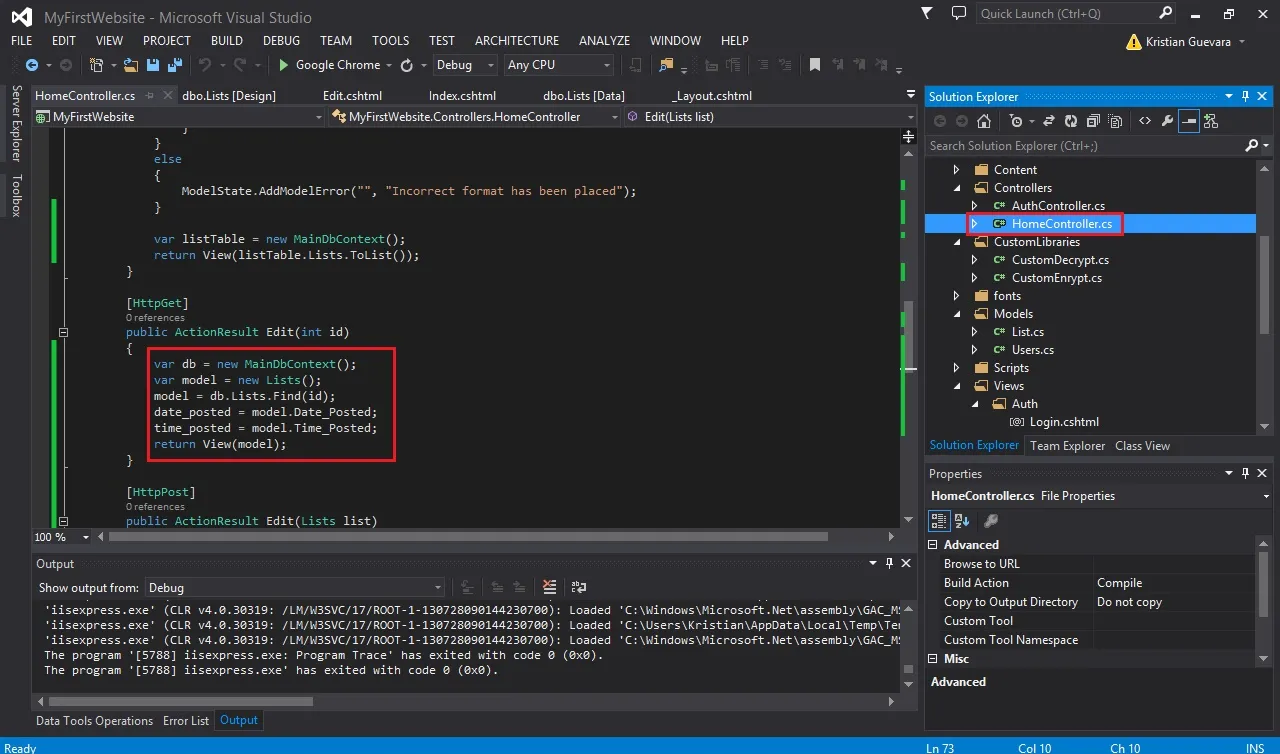Switch to Team Explorer tab
This screenshot has height=754, width=1280.
click(x=1068, y=446)
